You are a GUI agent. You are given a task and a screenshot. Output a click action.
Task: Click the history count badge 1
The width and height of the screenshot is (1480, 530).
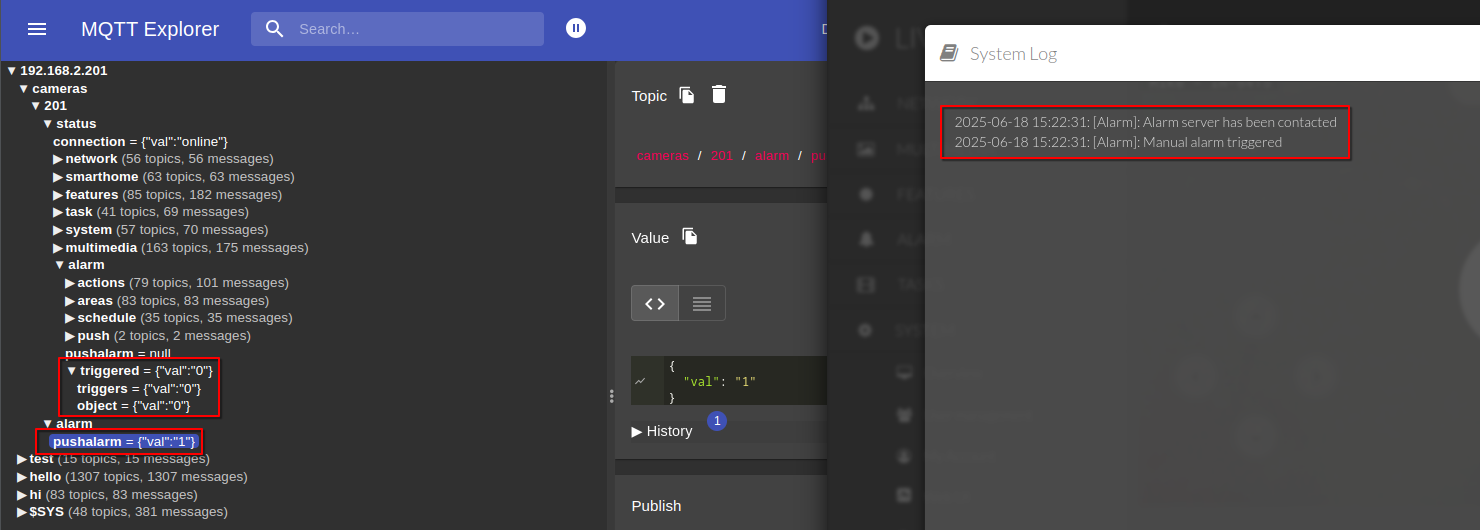tap(716, 421)
